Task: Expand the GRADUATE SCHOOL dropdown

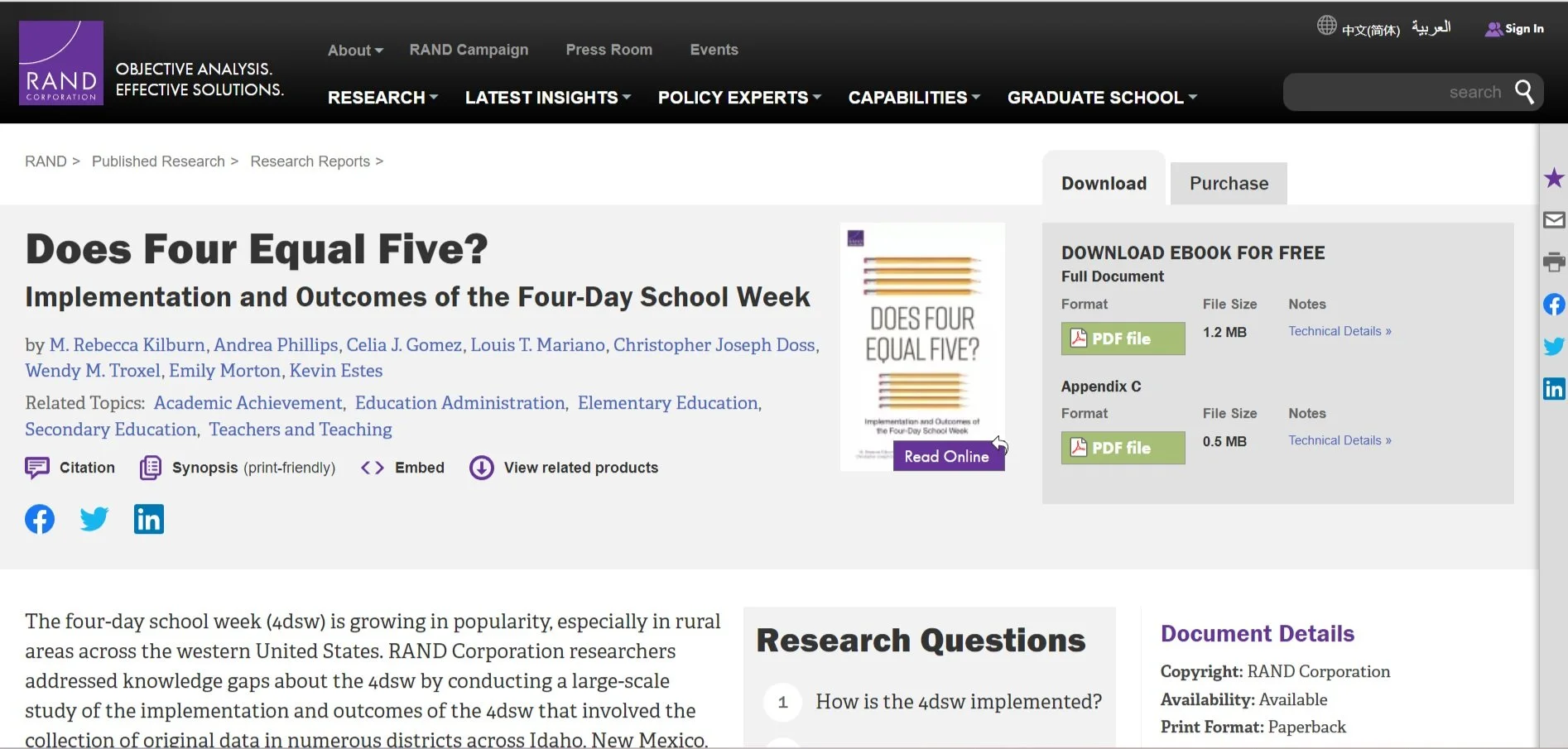Action: 1102,98
